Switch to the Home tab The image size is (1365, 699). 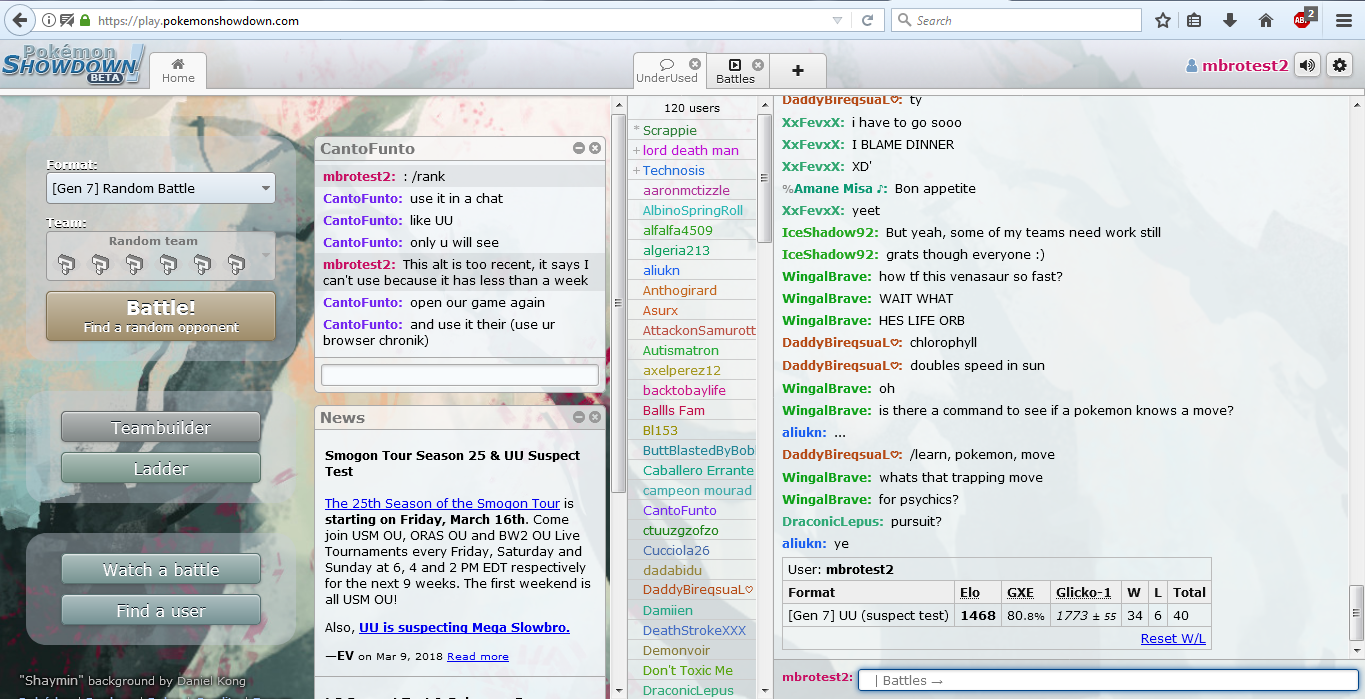pos(178,70)
